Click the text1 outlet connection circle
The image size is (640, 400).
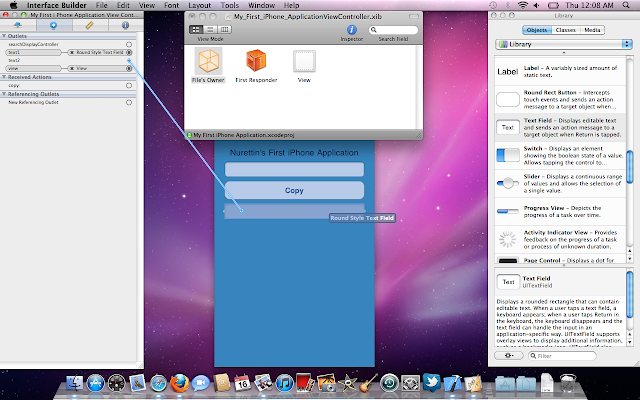click(129, 52)
